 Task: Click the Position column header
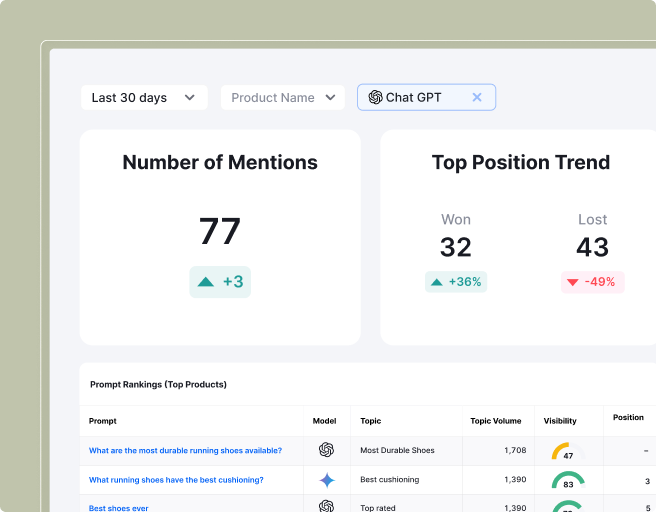(x=628, y=418)
